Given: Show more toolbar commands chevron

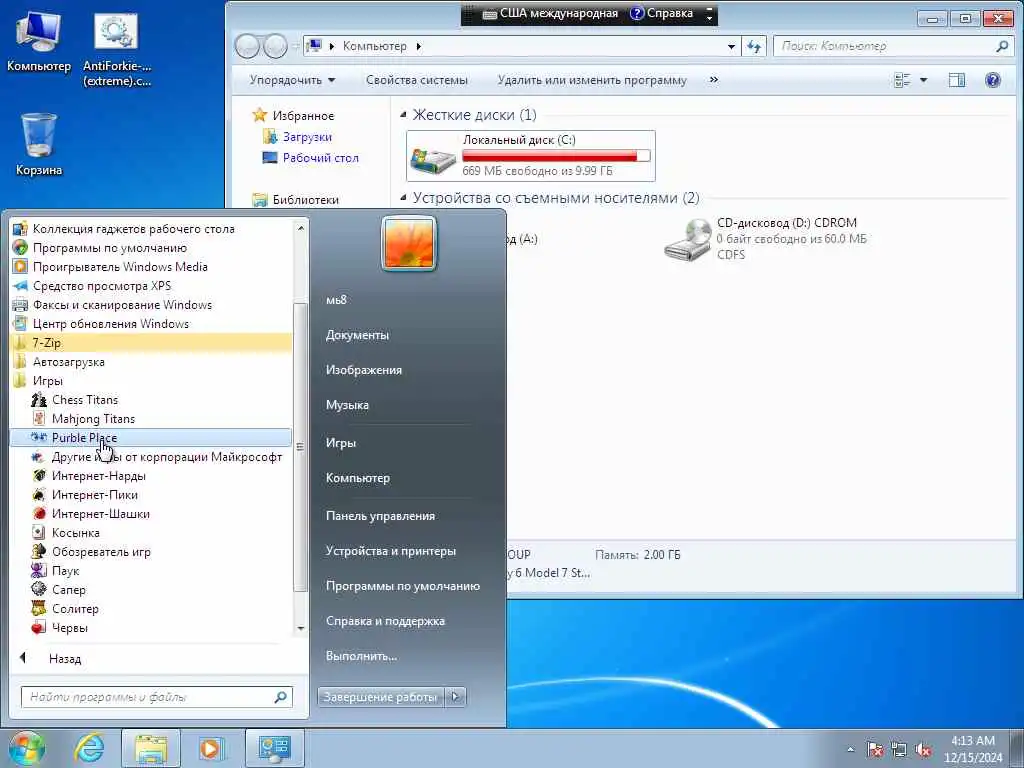Looking at the screenshot, I should 714,80.
